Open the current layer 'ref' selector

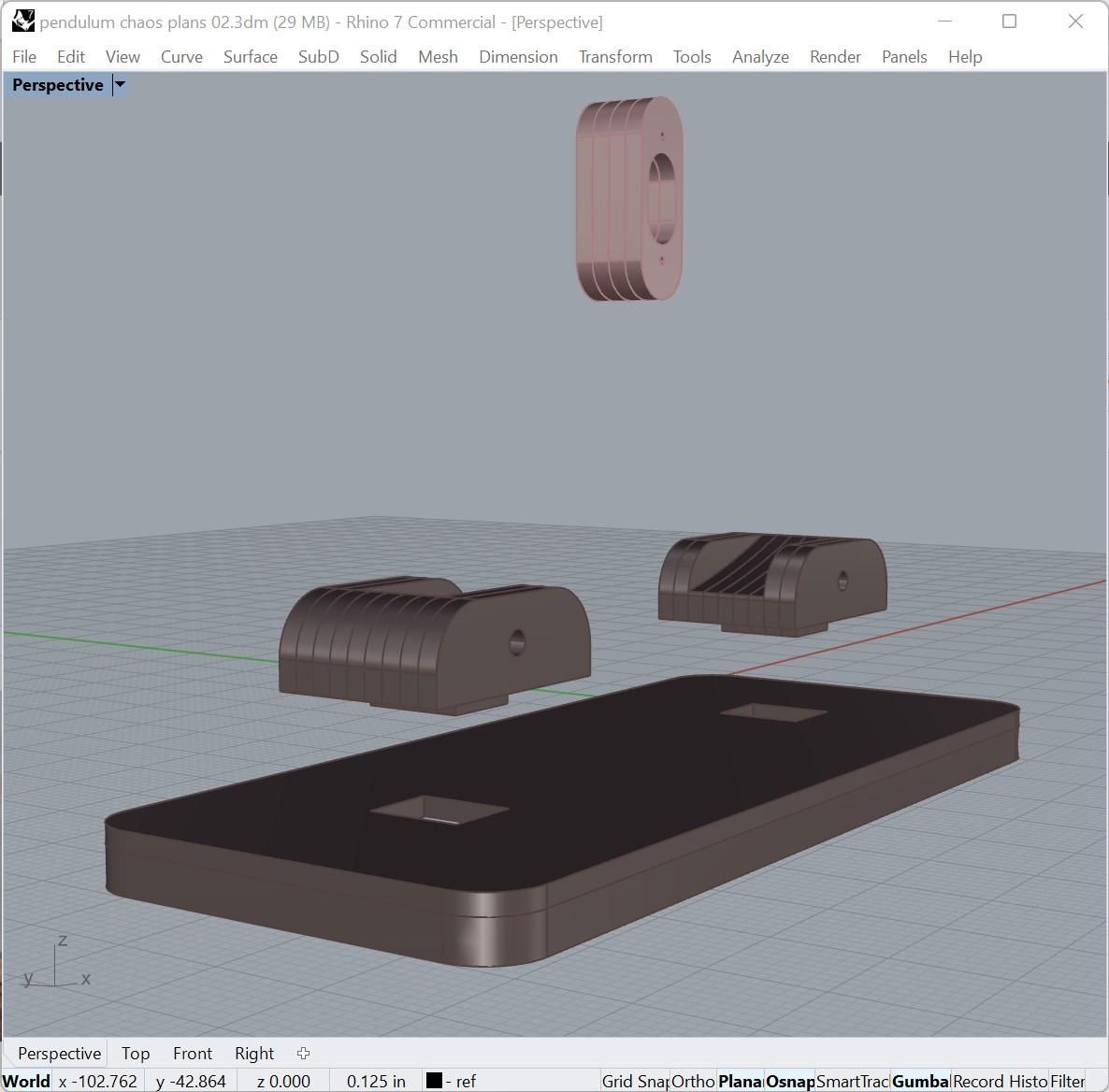(465, 1082)
